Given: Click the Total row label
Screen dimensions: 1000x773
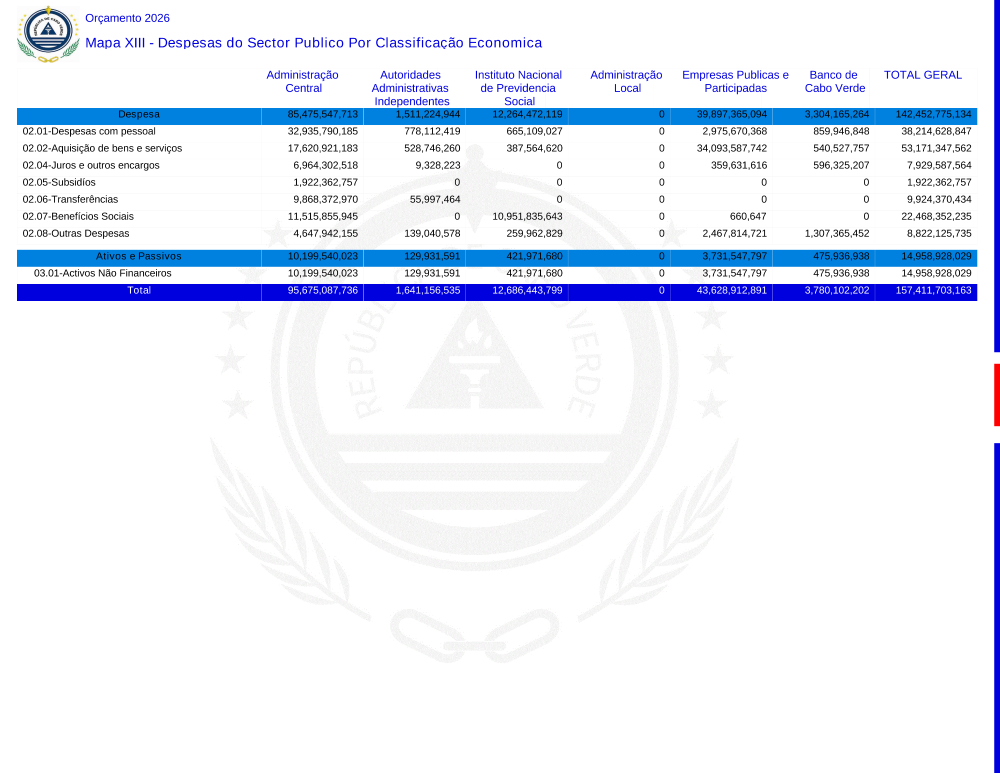Looking at the screenshot, I should pyautogui.click(x=138, y=290).
